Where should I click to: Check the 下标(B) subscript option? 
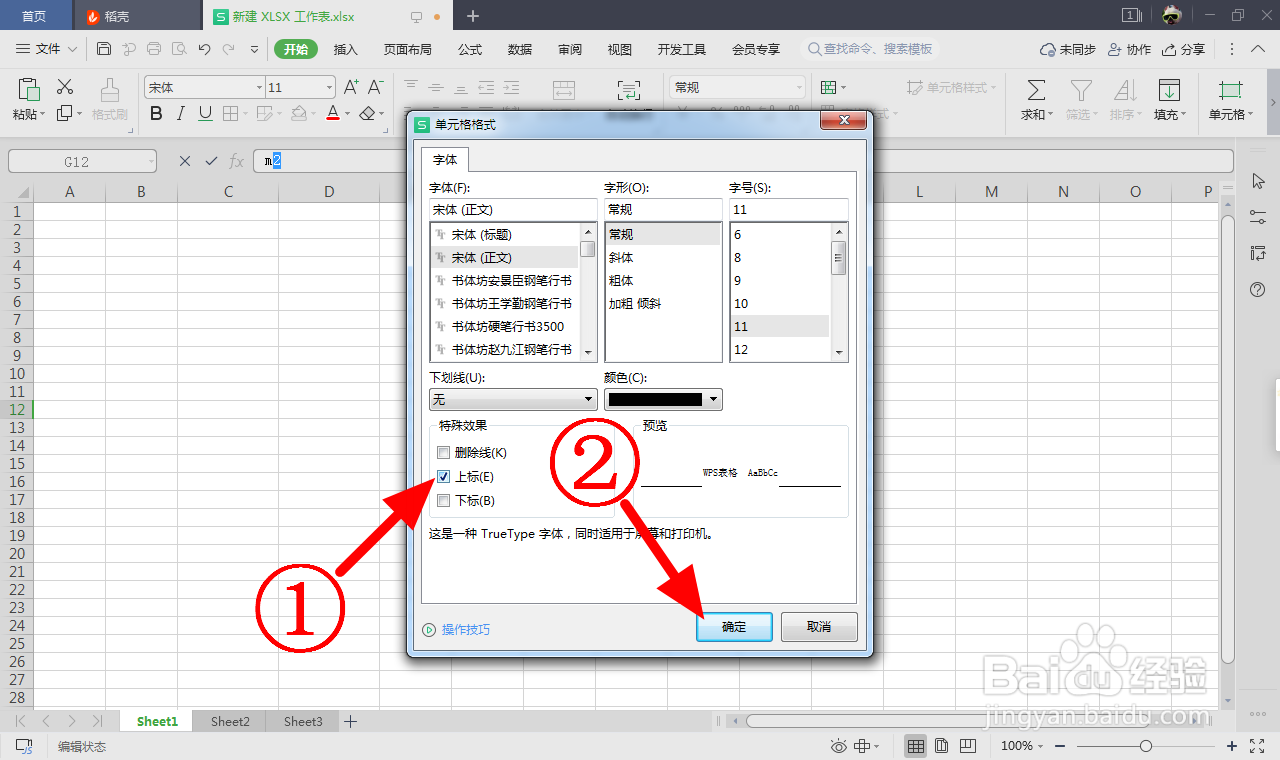443,501
